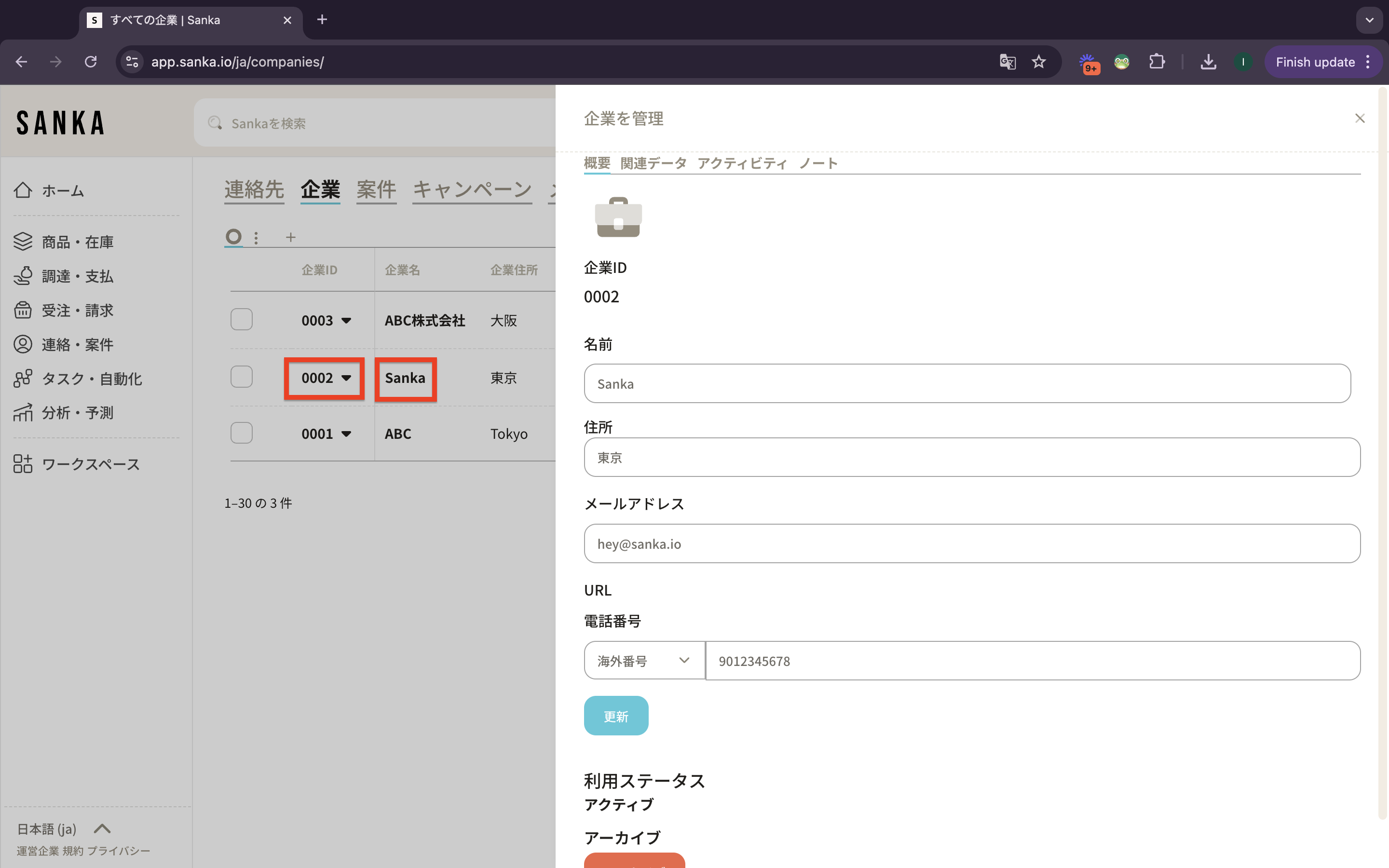Open the 商品・在庫 layers icon

tap(23, 242)
